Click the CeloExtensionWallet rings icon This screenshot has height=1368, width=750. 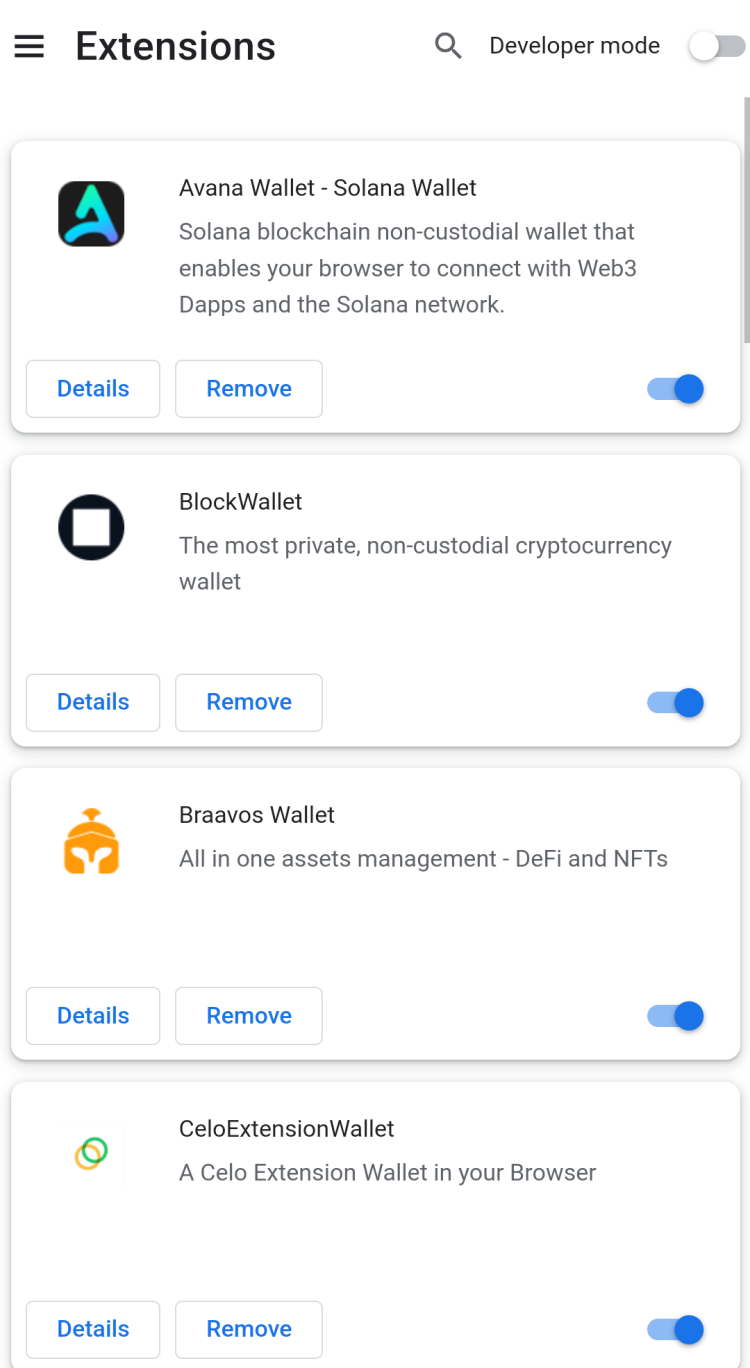tap(91, 1154)
